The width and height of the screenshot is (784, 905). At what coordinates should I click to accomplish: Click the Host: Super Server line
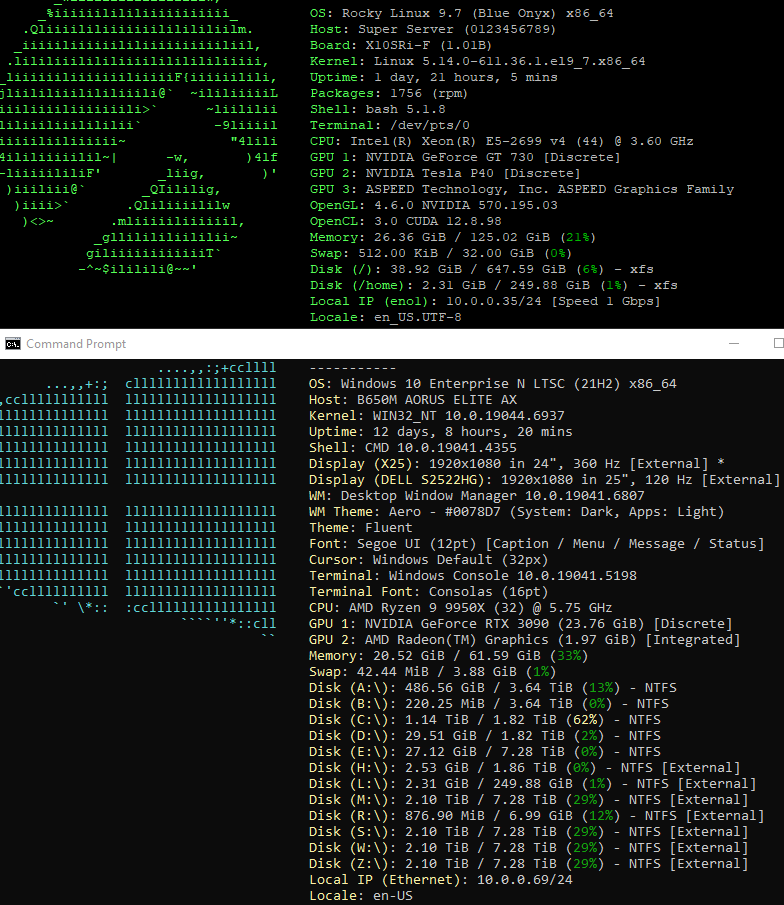coord(432,29)
